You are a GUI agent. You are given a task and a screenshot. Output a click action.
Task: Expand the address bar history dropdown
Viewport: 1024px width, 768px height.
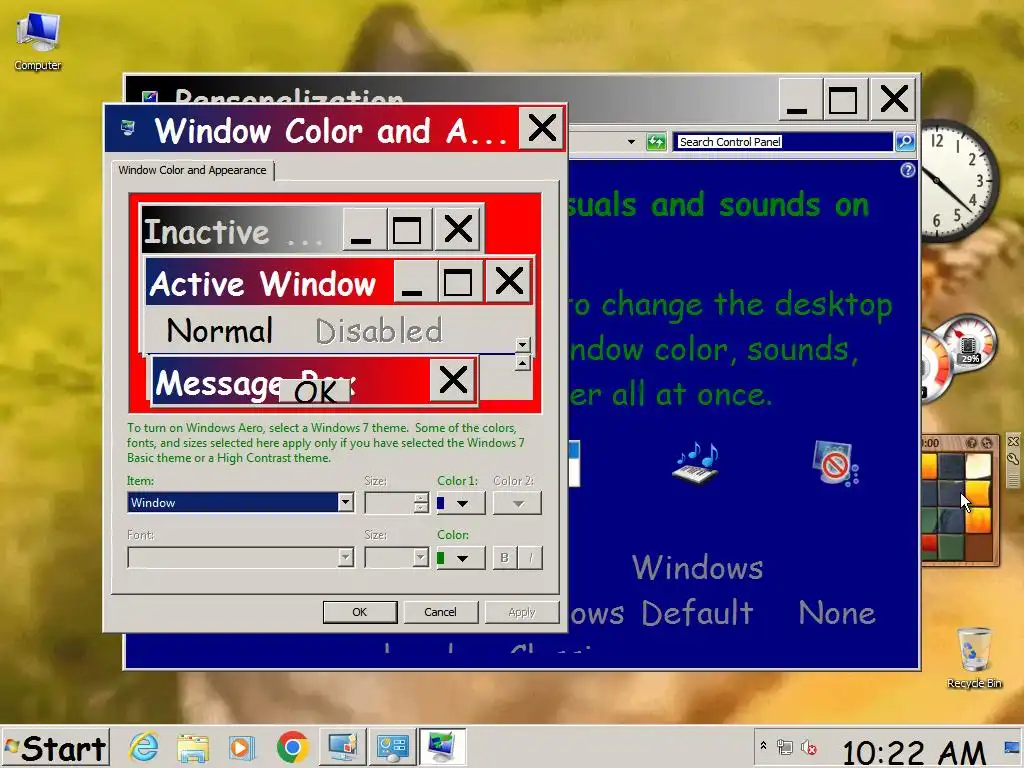point(631,142)
